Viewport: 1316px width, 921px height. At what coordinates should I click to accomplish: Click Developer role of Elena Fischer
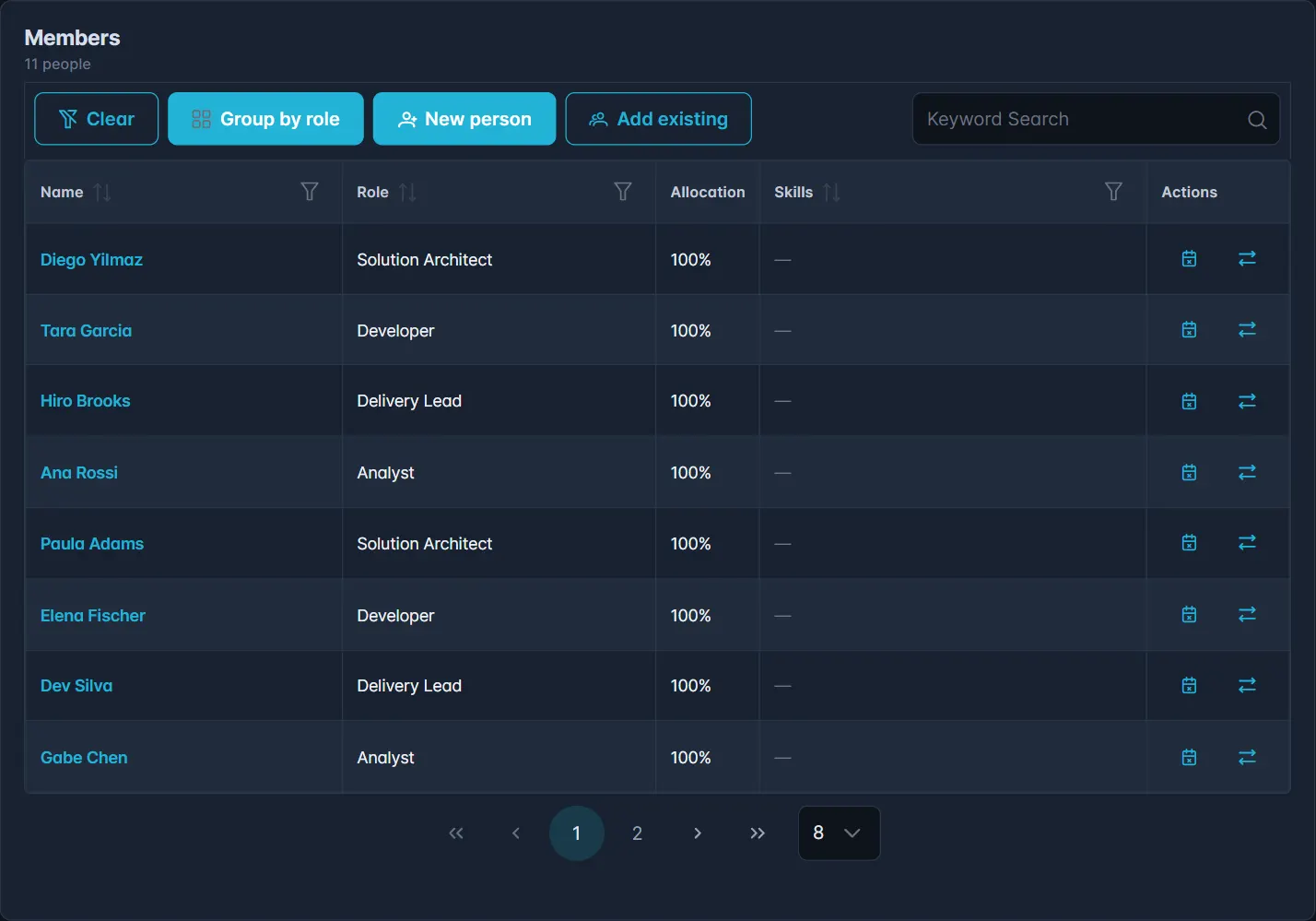395,616
